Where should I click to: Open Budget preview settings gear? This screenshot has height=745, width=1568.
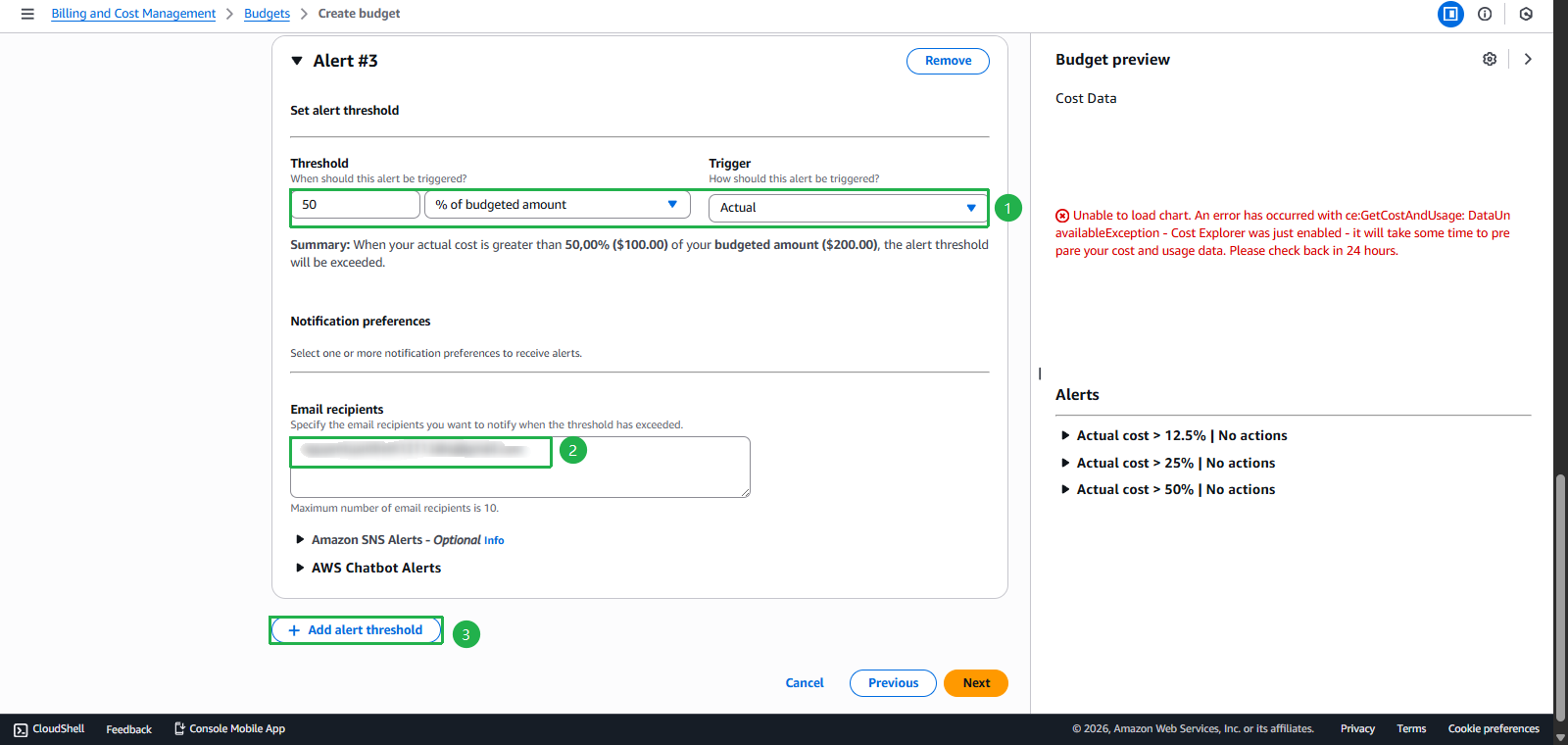pos(1490,59)
